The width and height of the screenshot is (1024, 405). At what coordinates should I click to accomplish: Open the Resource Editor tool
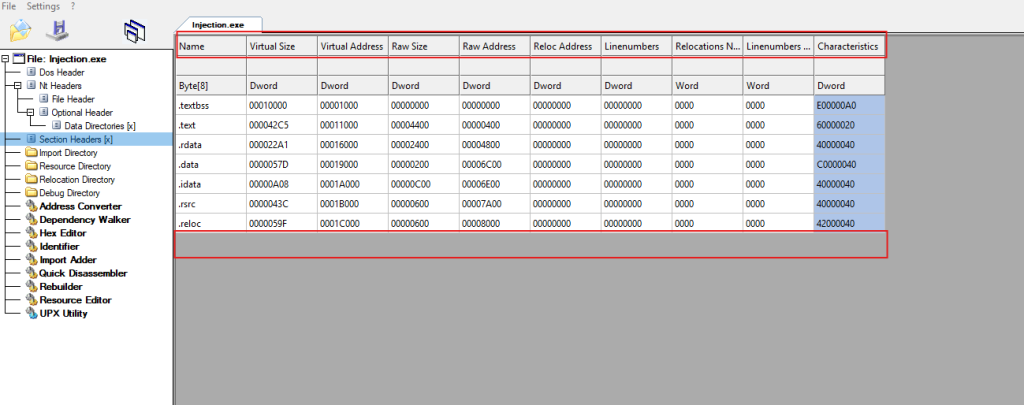pos(75,299)
